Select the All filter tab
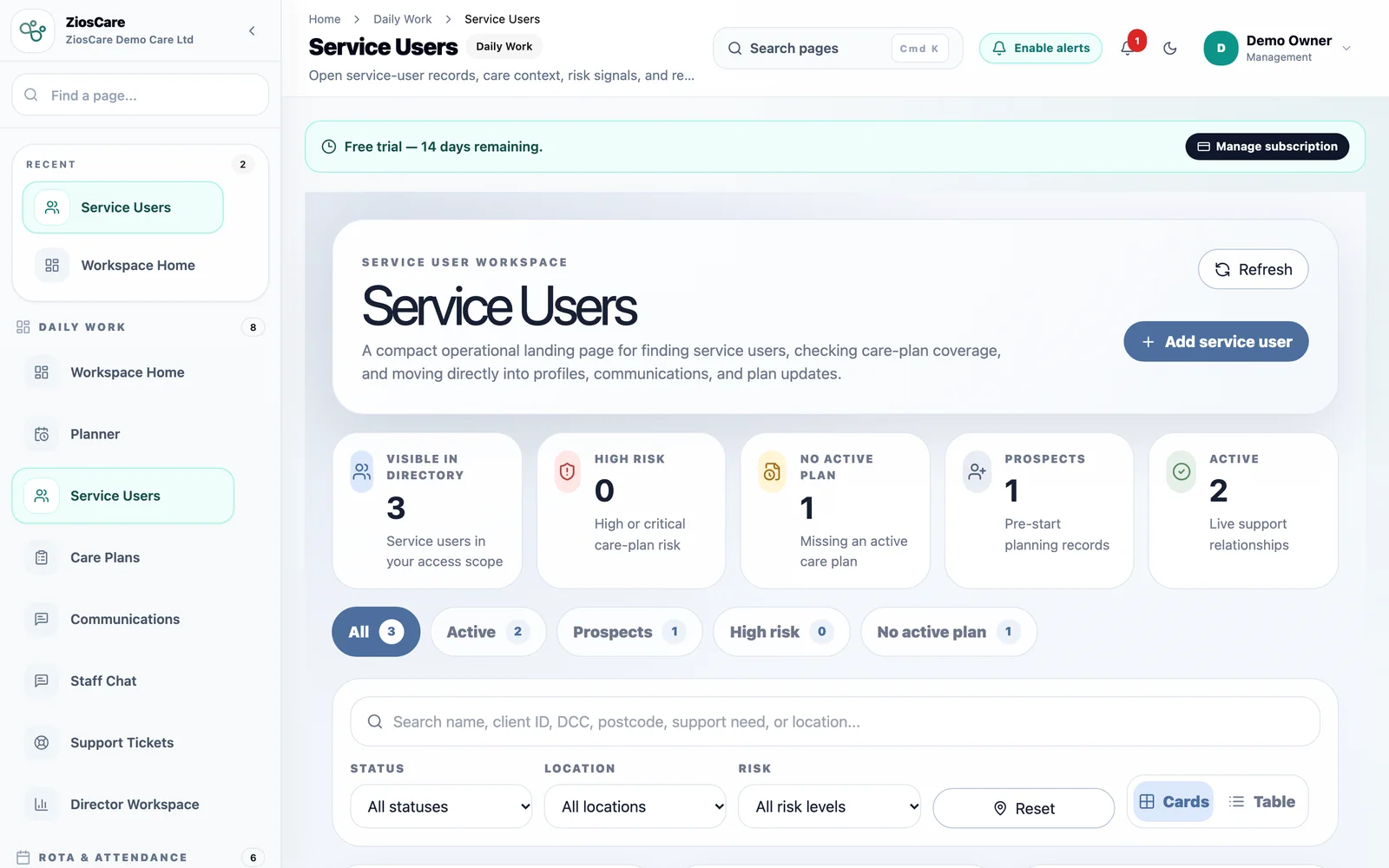Screen dimensions: 1389x868 [376, 632]
